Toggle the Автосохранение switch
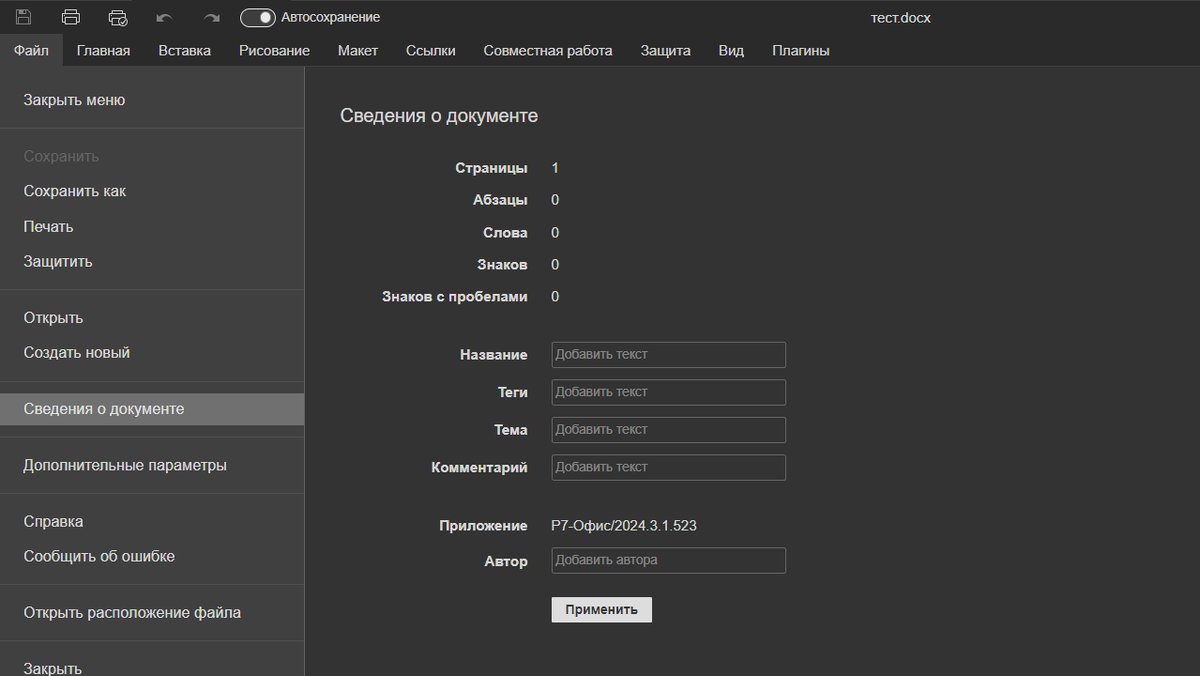 coord(258,17)
